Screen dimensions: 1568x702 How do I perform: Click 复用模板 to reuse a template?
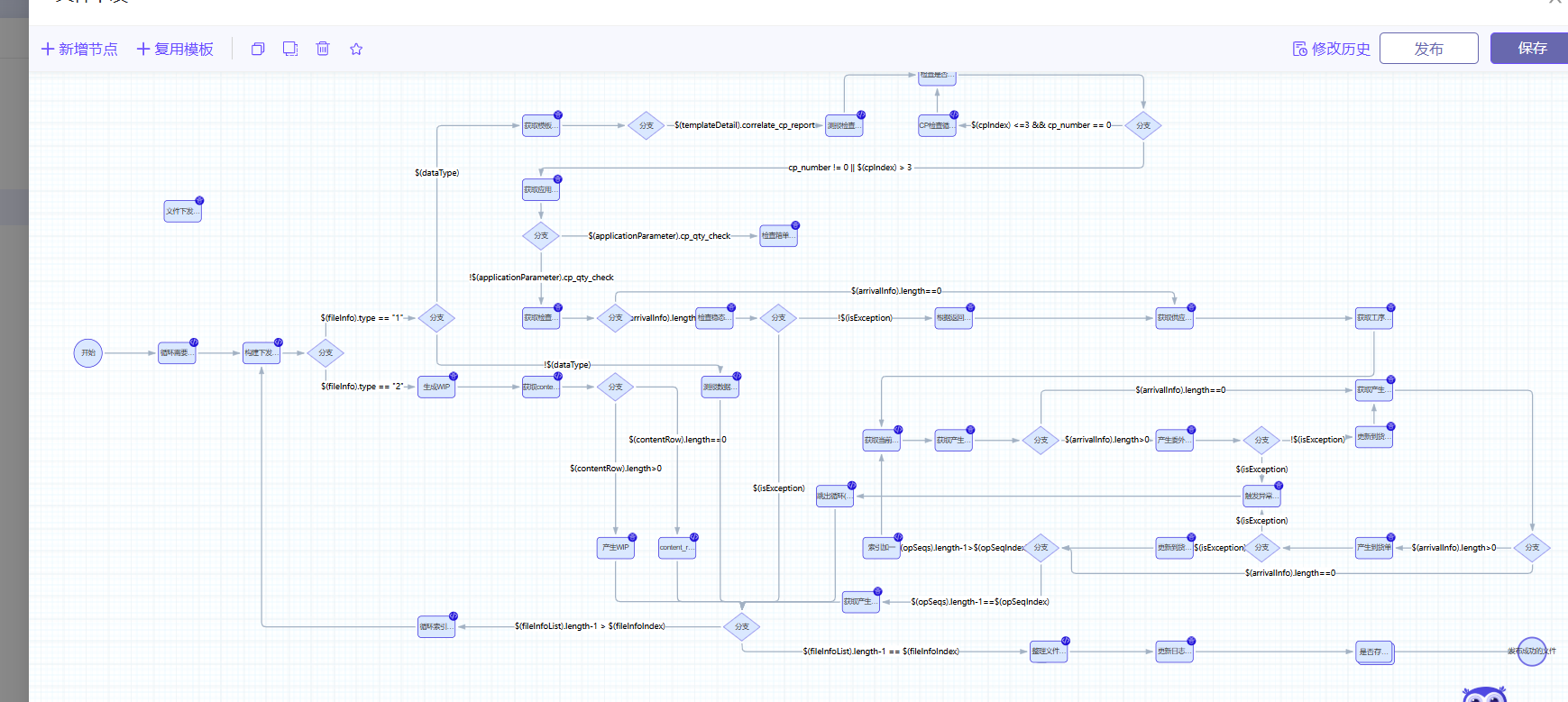pos(175,49)
